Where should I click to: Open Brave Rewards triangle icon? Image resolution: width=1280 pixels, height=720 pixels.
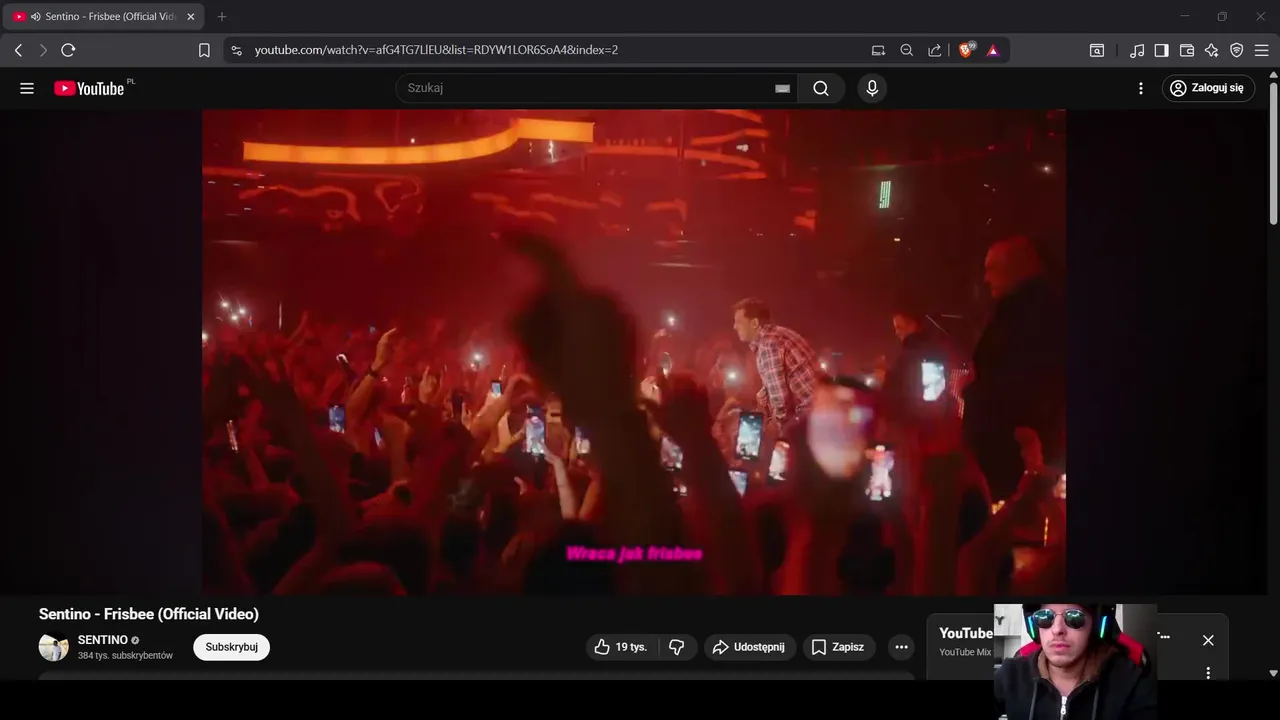coord(993,50)
